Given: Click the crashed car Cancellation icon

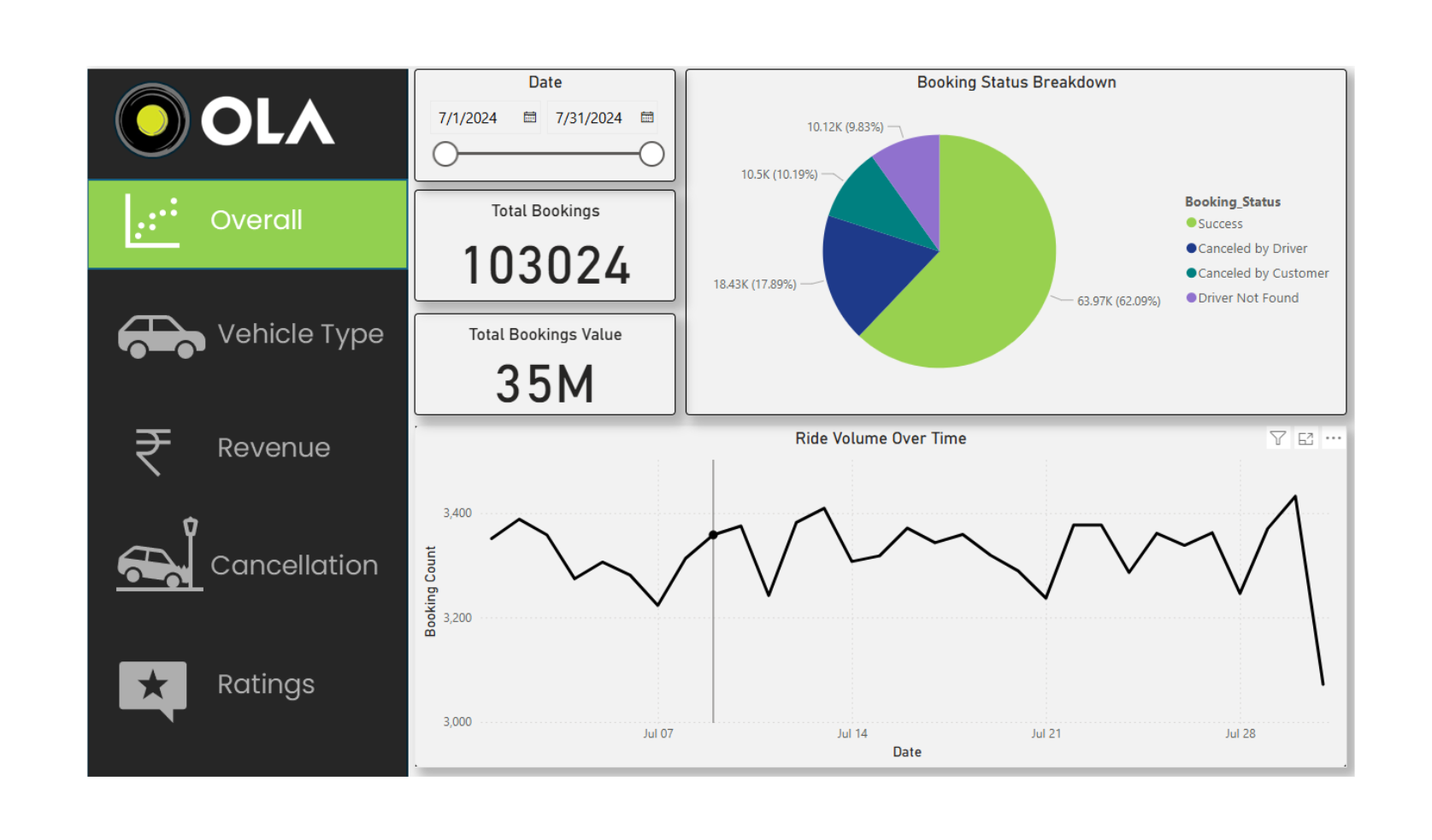Looking at the screenshot, I should click(160, 557).
